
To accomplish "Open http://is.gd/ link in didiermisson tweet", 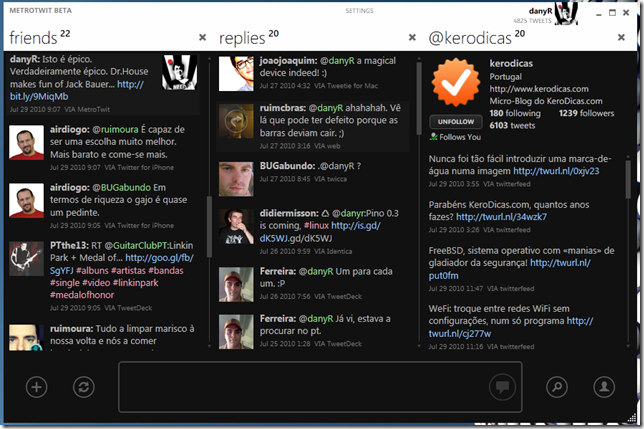I will (x=356, y=226).
